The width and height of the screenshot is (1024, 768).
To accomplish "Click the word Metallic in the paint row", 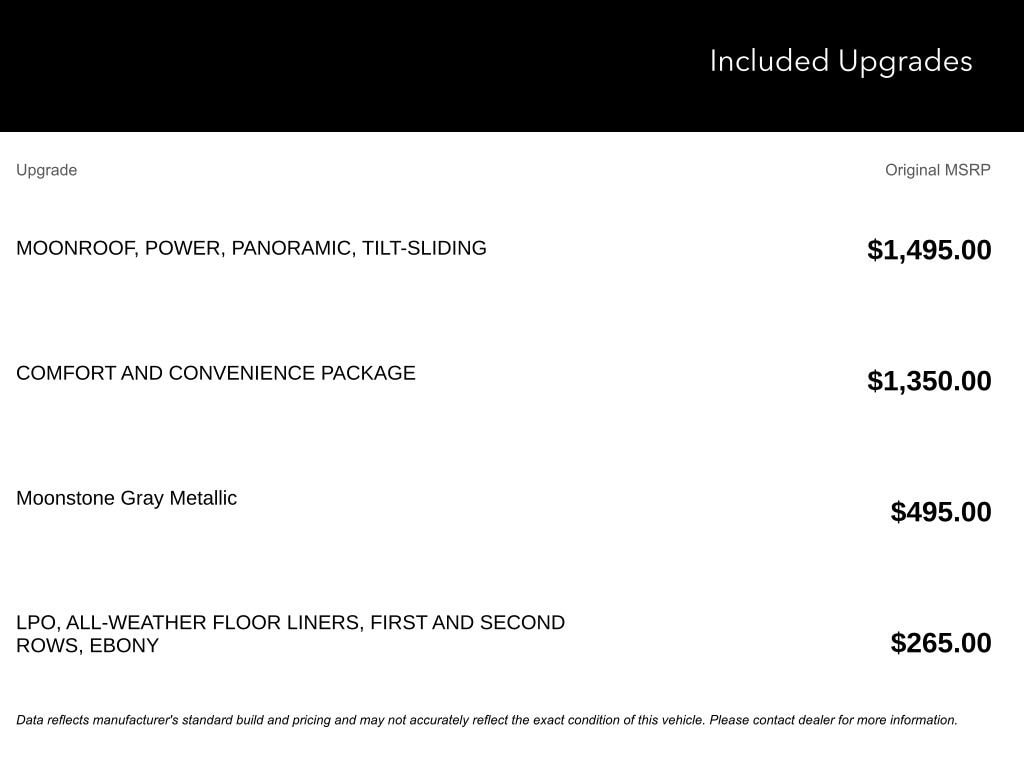I will [203, 498].
